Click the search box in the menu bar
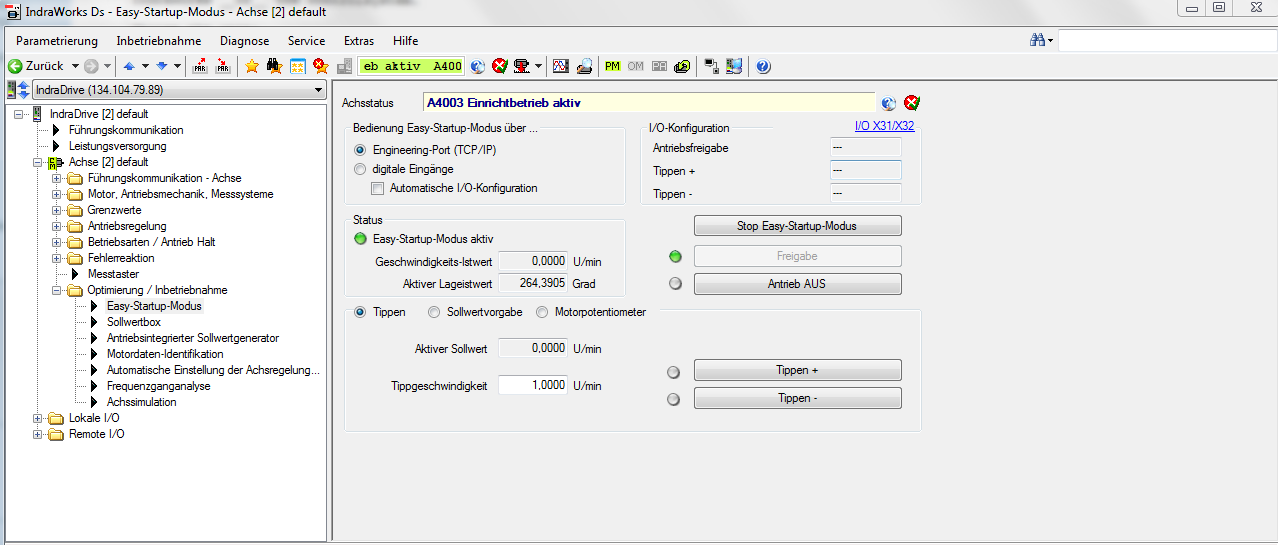The height and width of the screenshot is (545, 1278). [x=1166, y=41]
